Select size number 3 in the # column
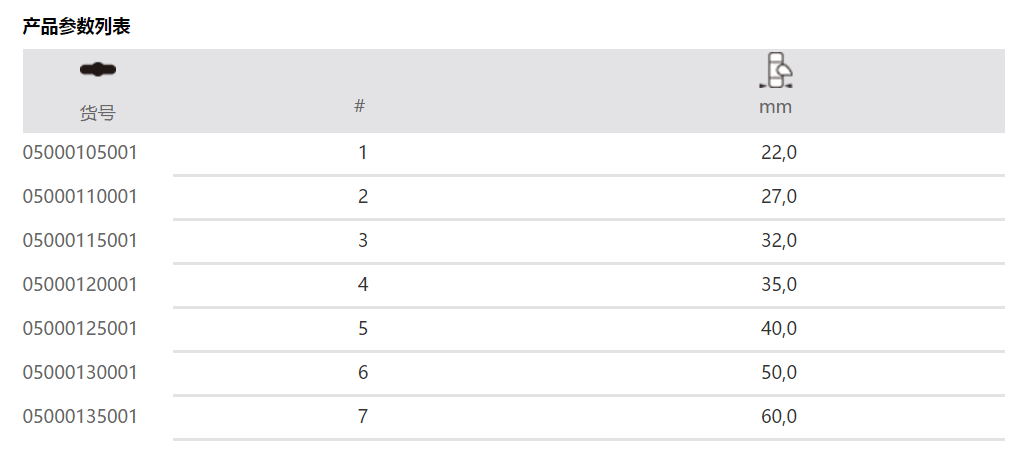 pos(363,241)
